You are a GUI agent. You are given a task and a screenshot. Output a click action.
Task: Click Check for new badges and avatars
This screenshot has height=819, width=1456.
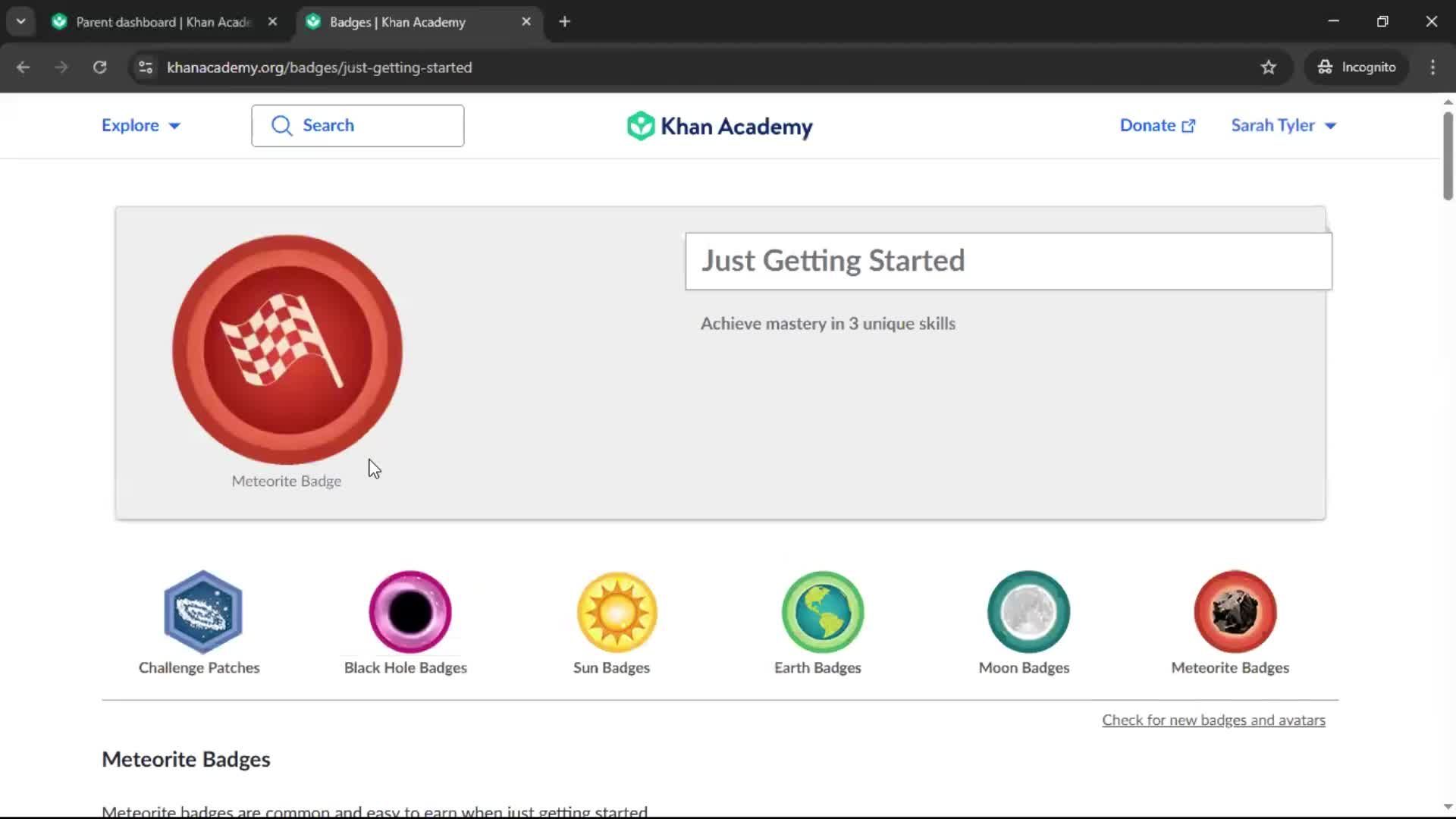(x=1213, y=720)
